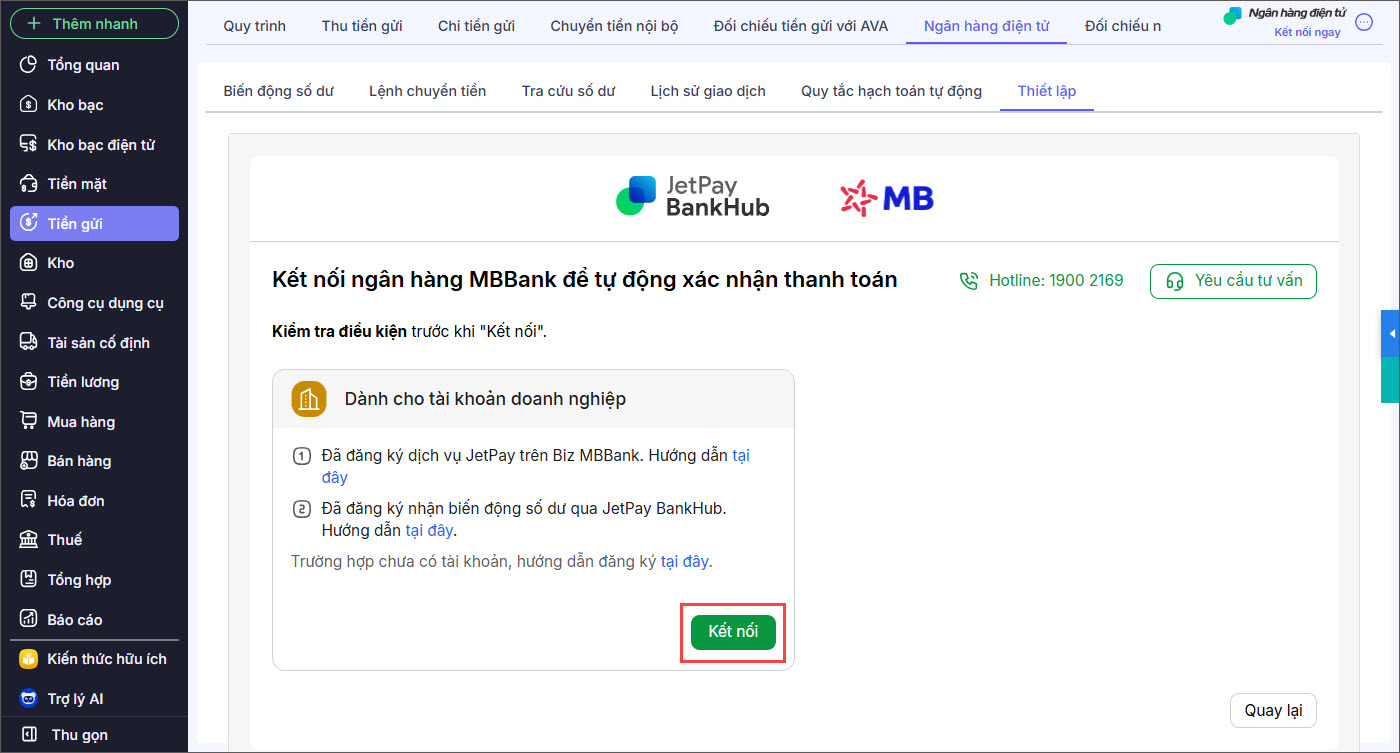Image resolution: width=1400 pixels, height=753 pixels.
Task: Click the Thêm nhanh button
Action: click(94, 23)
